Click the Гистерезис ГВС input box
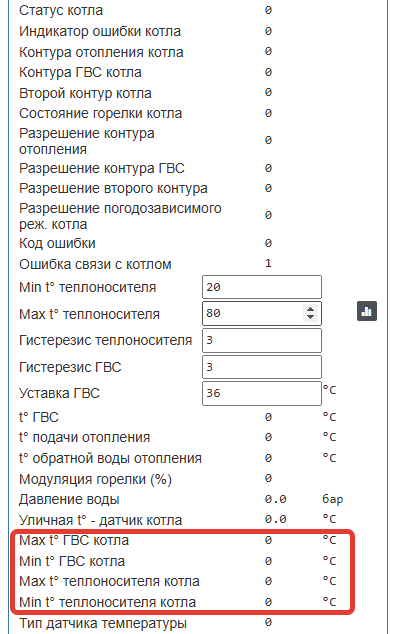 pyautogui.click(x=262, y=367)
